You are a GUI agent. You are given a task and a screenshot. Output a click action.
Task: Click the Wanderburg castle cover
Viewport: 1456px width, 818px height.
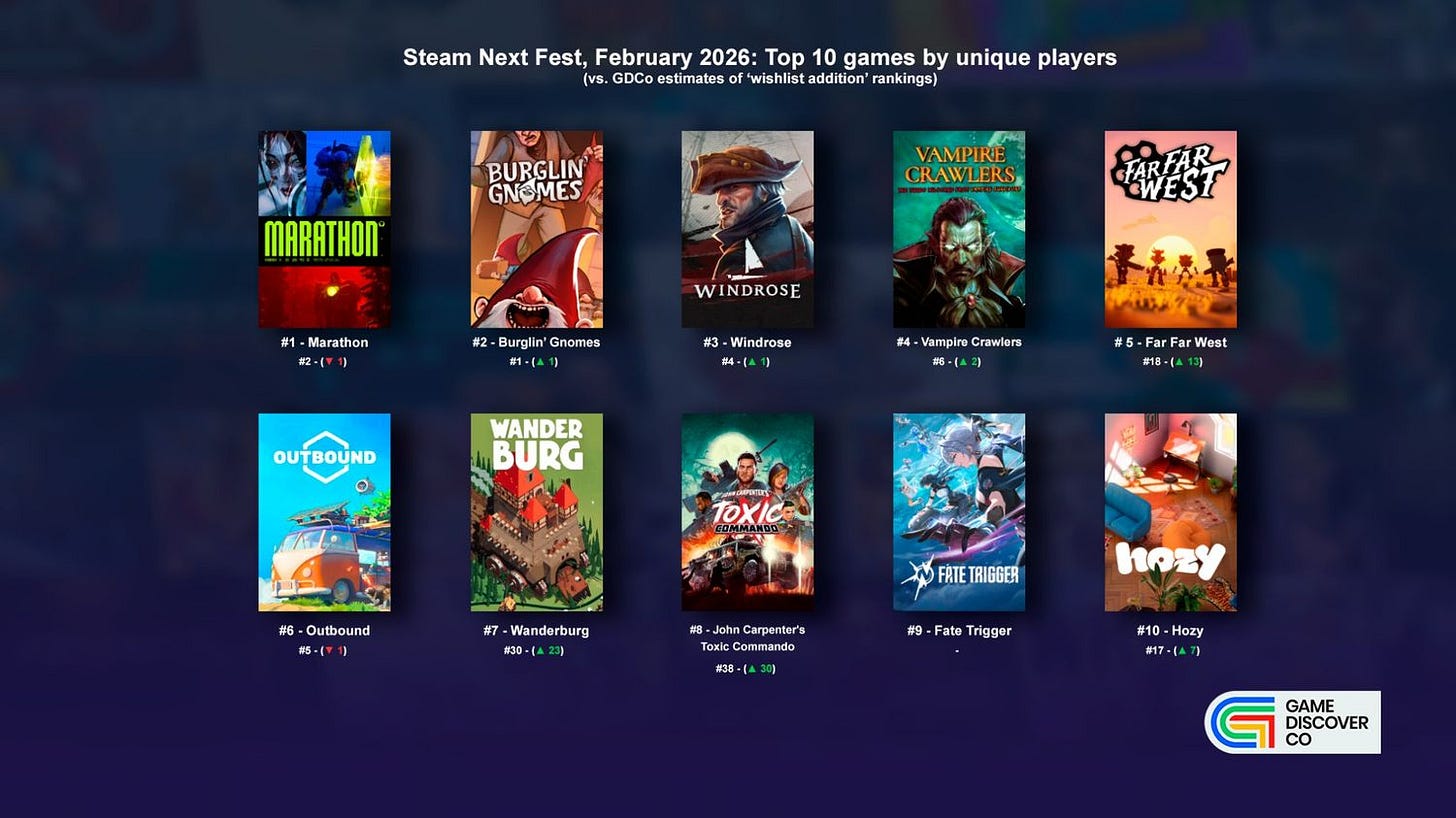[536, 512]
